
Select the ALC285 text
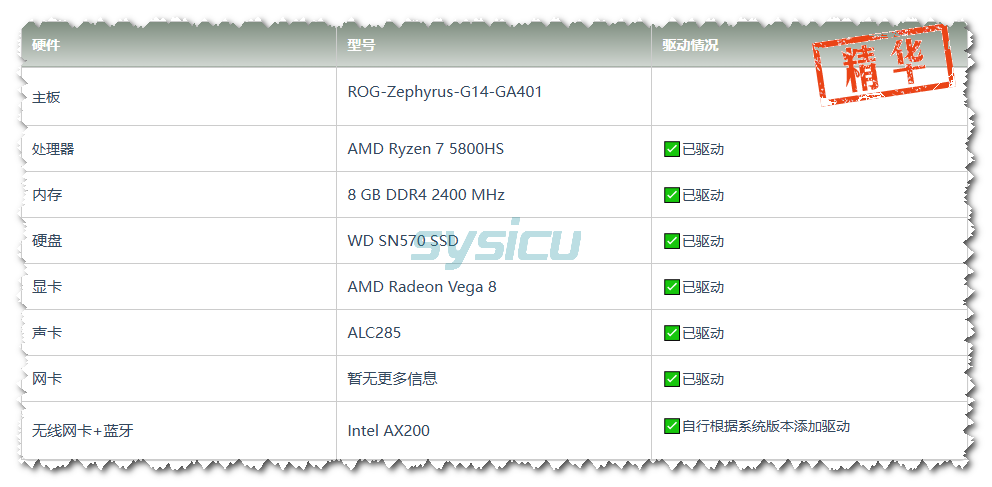point(374,333)
